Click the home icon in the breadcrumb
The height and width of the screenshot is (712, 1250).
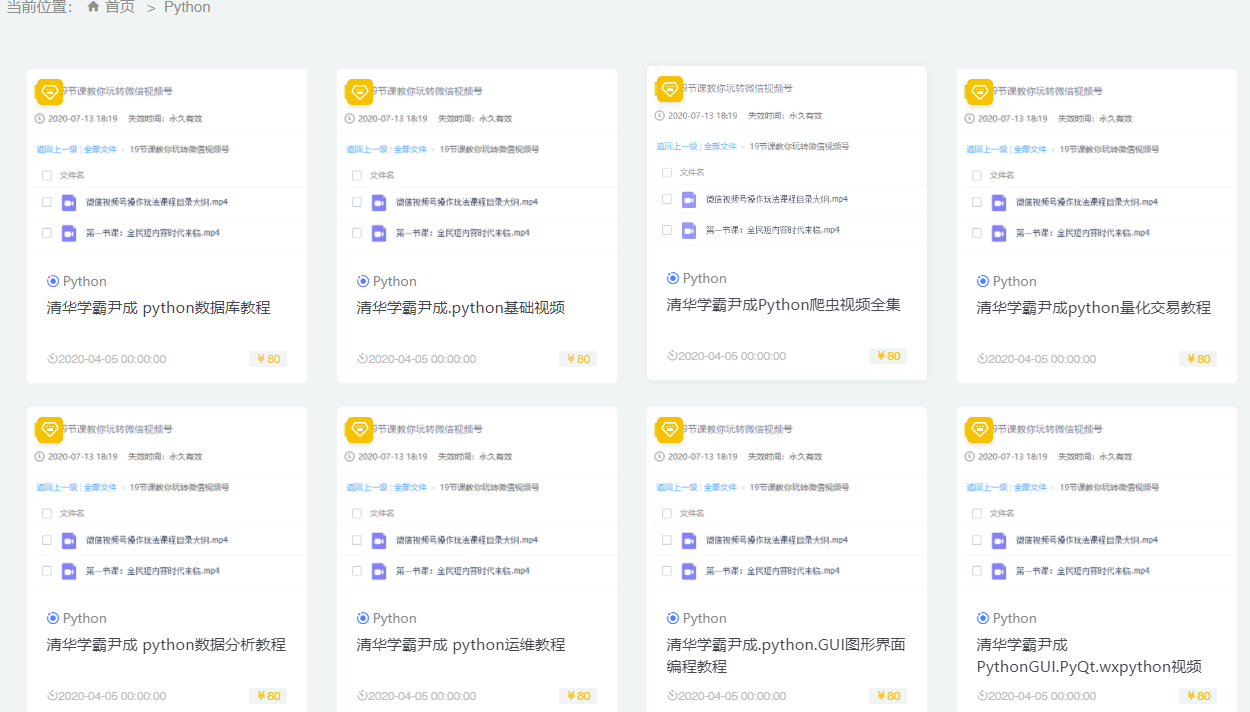click(93, 7)
